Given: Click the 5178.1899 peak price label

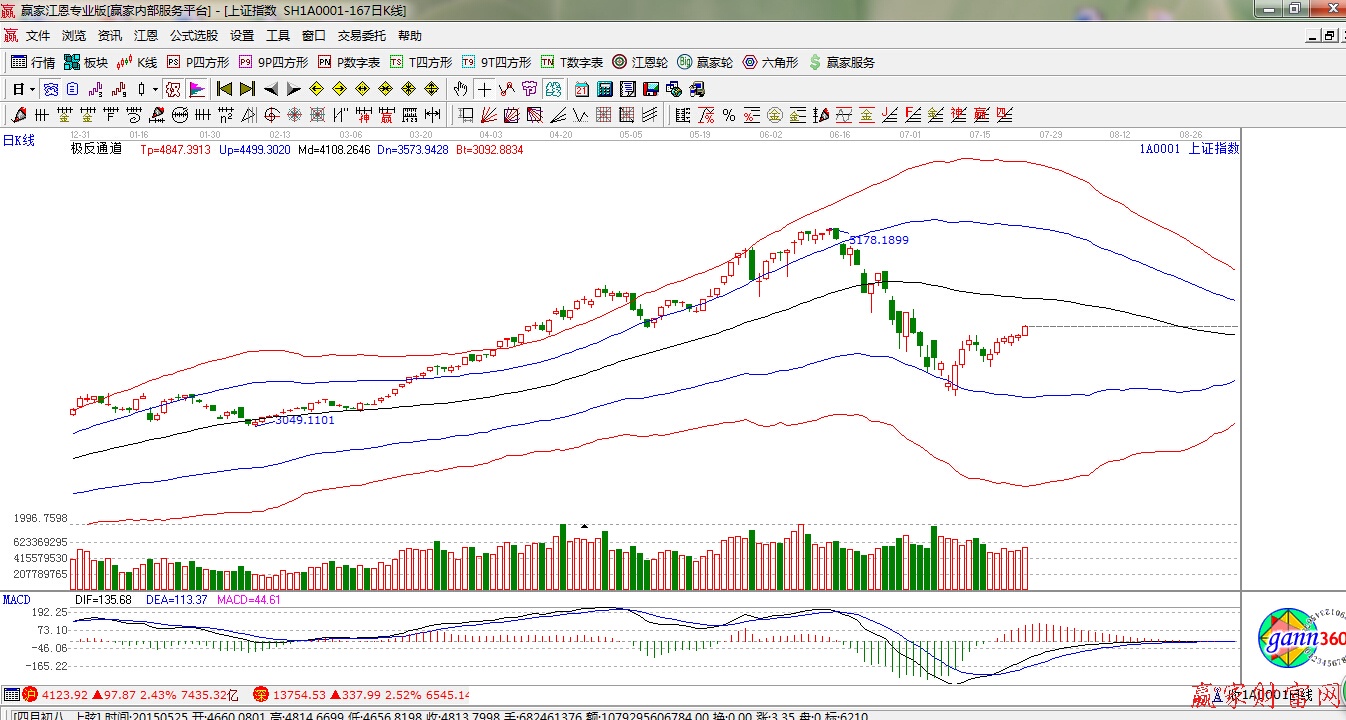Looking at the screenshot, I should pyautogui.click(x=879, y=240).
